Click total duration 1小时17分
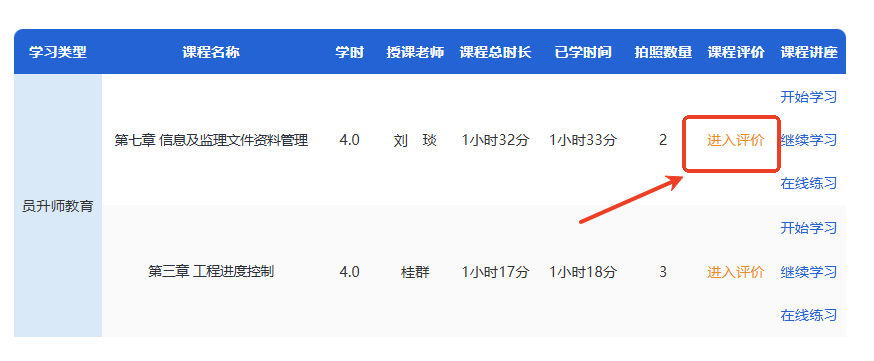 click(495, 272)
